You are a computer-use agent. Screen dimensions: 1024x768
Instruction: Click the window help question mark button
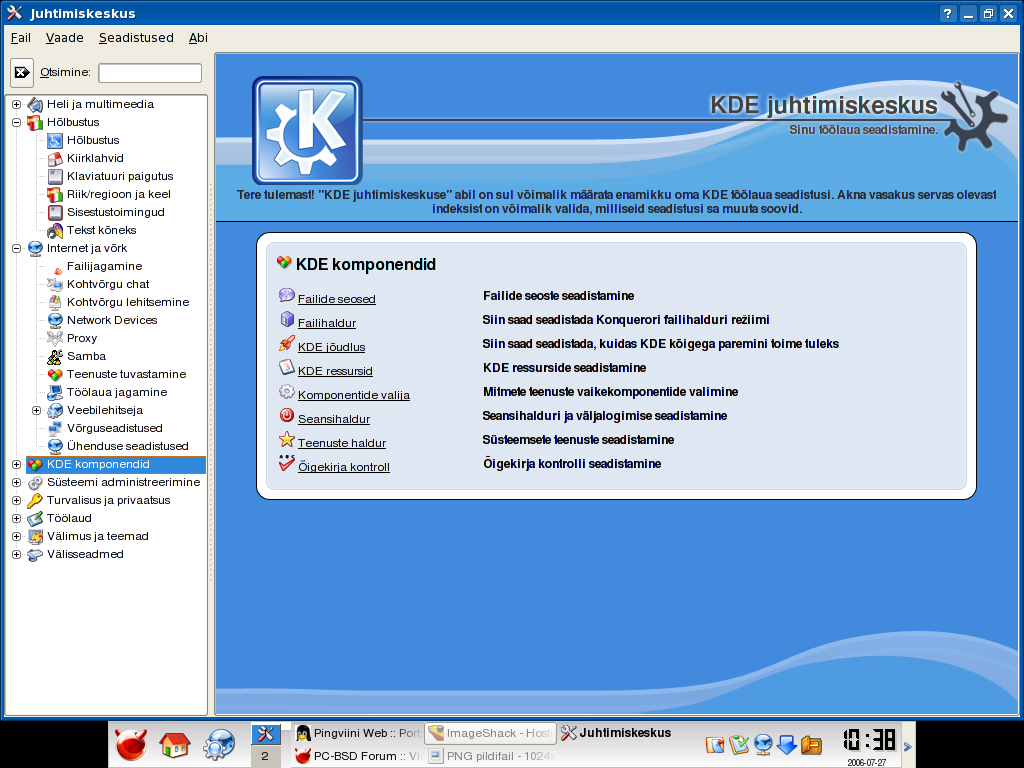coord(948,13)
